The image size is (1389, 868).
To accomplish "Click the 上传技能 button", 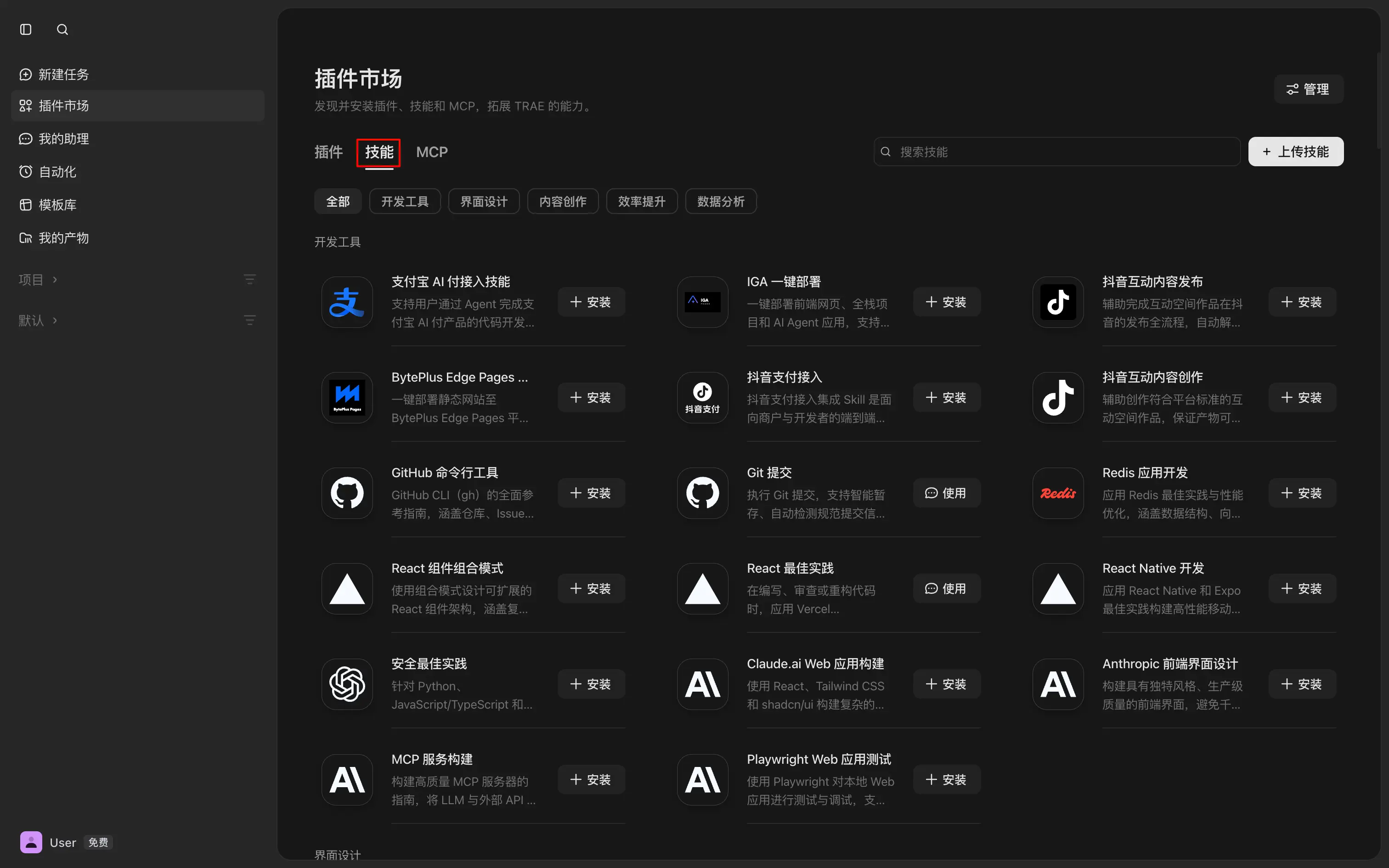I will point(1295,152).
